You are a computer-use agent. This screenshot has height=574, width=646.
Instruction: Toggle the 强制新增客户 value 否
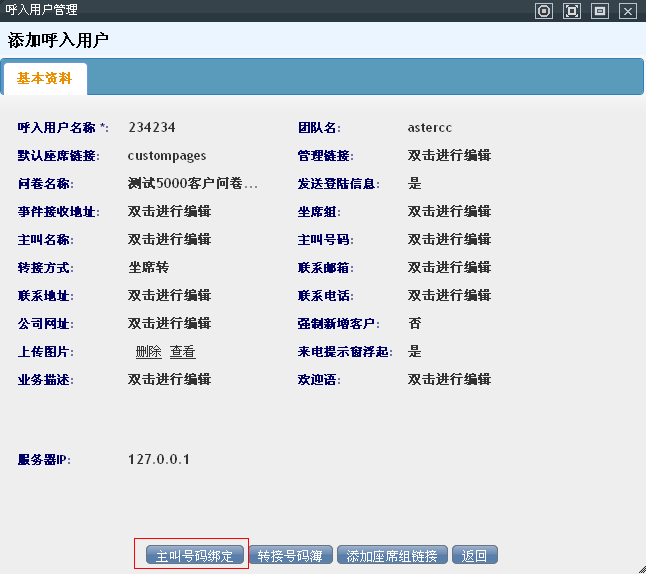click(415, 324)
